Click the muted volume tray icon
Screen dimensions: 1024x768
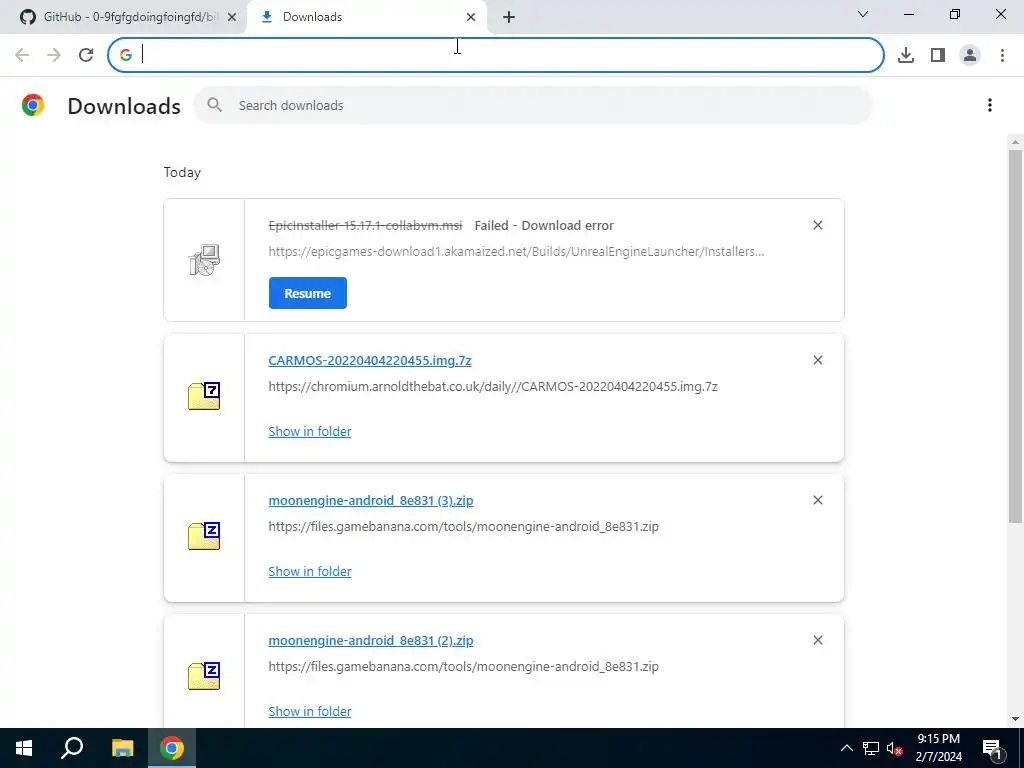pos(895,748)
